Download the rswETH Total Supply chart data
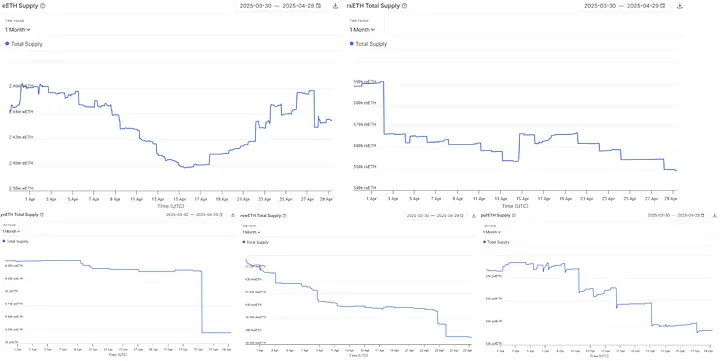This screenshot has width=720, height=361. 473,215
